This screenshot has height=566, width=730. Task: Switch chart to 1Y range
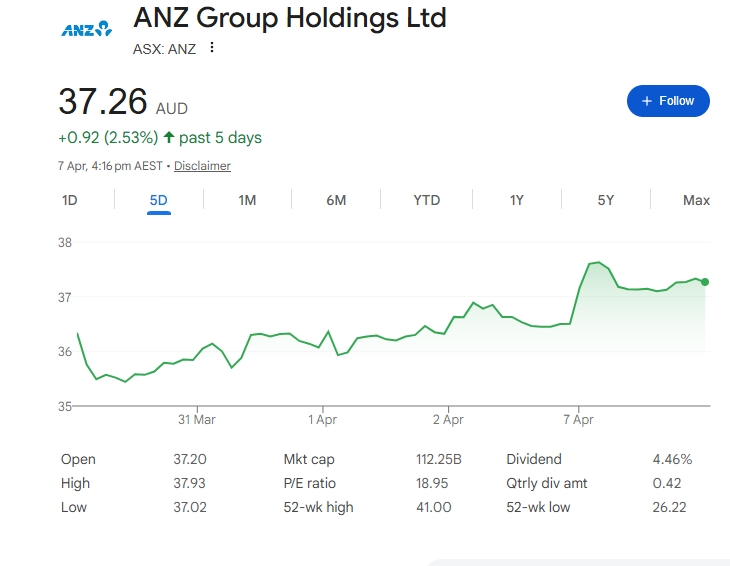coord(516,200)
